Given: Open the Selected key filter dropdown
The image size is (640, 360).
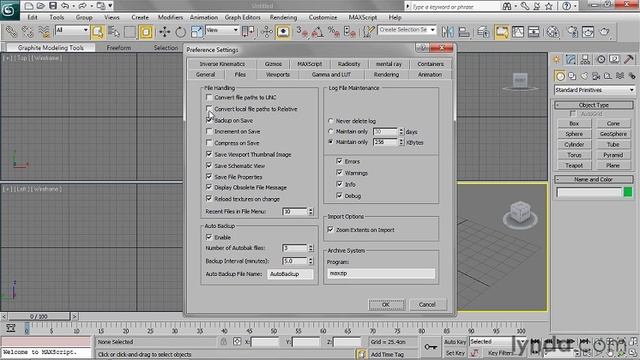Looking at the screenshot, I should coord(498,342).
